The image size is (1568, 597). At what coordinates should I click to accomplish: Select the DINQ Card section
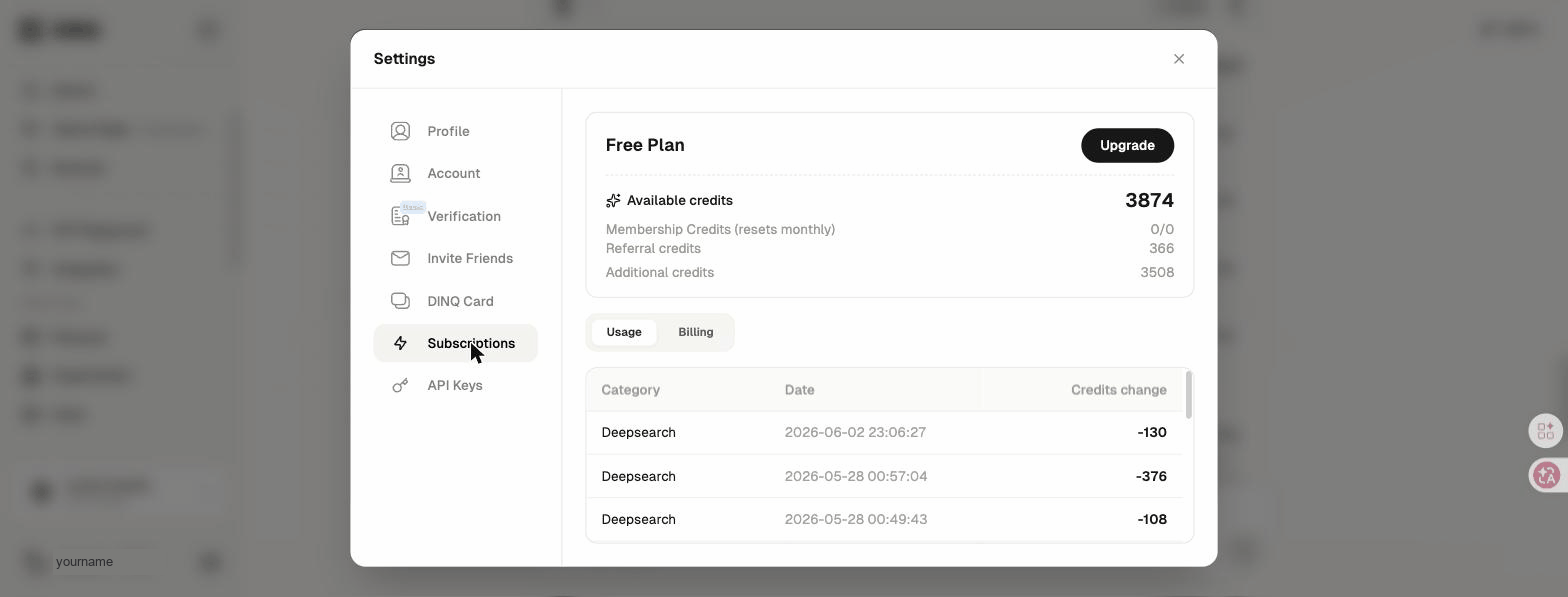tap(455, 301)
